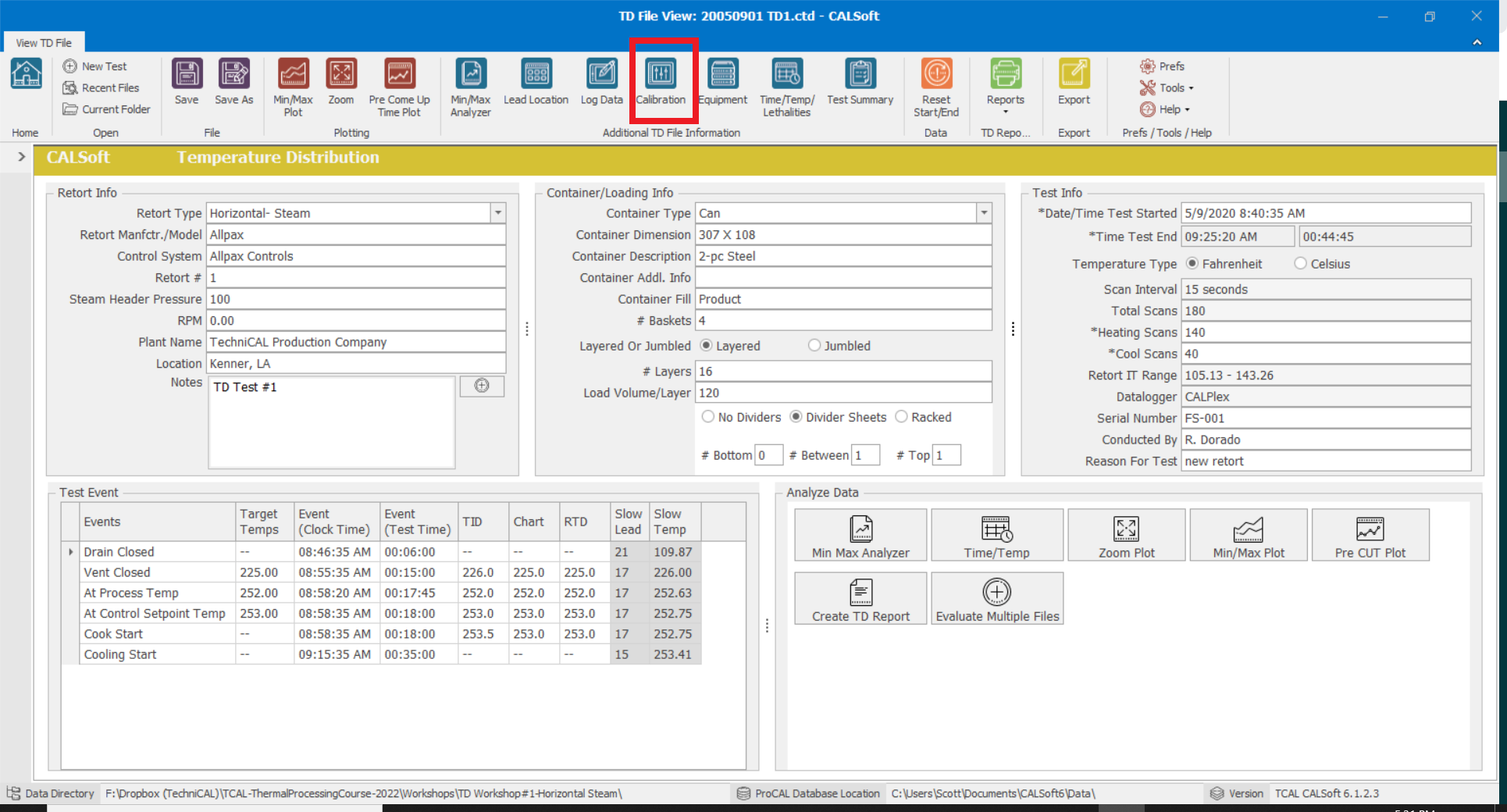Select Celsius temperature type

[x=1301, y=264]
